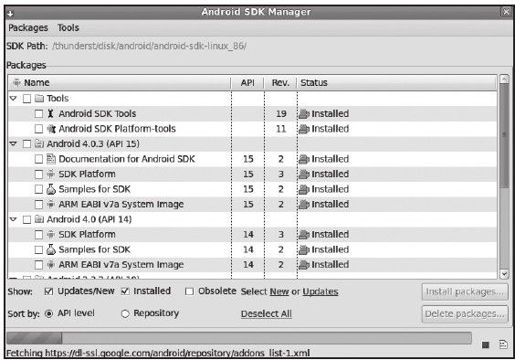Image resolution: width=515 pixels, height=360 pixels.
Task: Click the Documentation for Android SDK icon
Action: pos(51,159)
